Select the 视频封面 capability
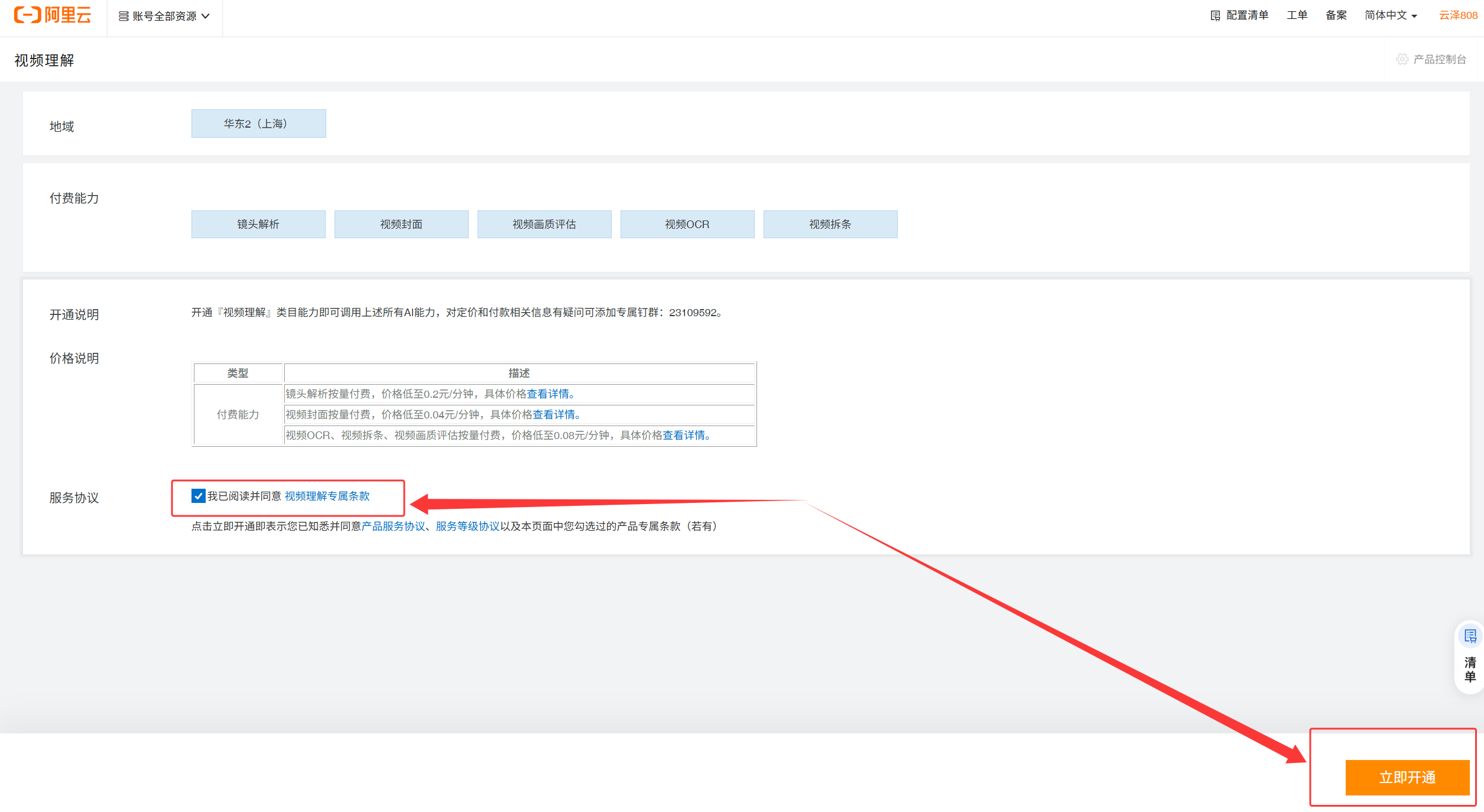This screenshot has width=1484, height=812. 401,224
